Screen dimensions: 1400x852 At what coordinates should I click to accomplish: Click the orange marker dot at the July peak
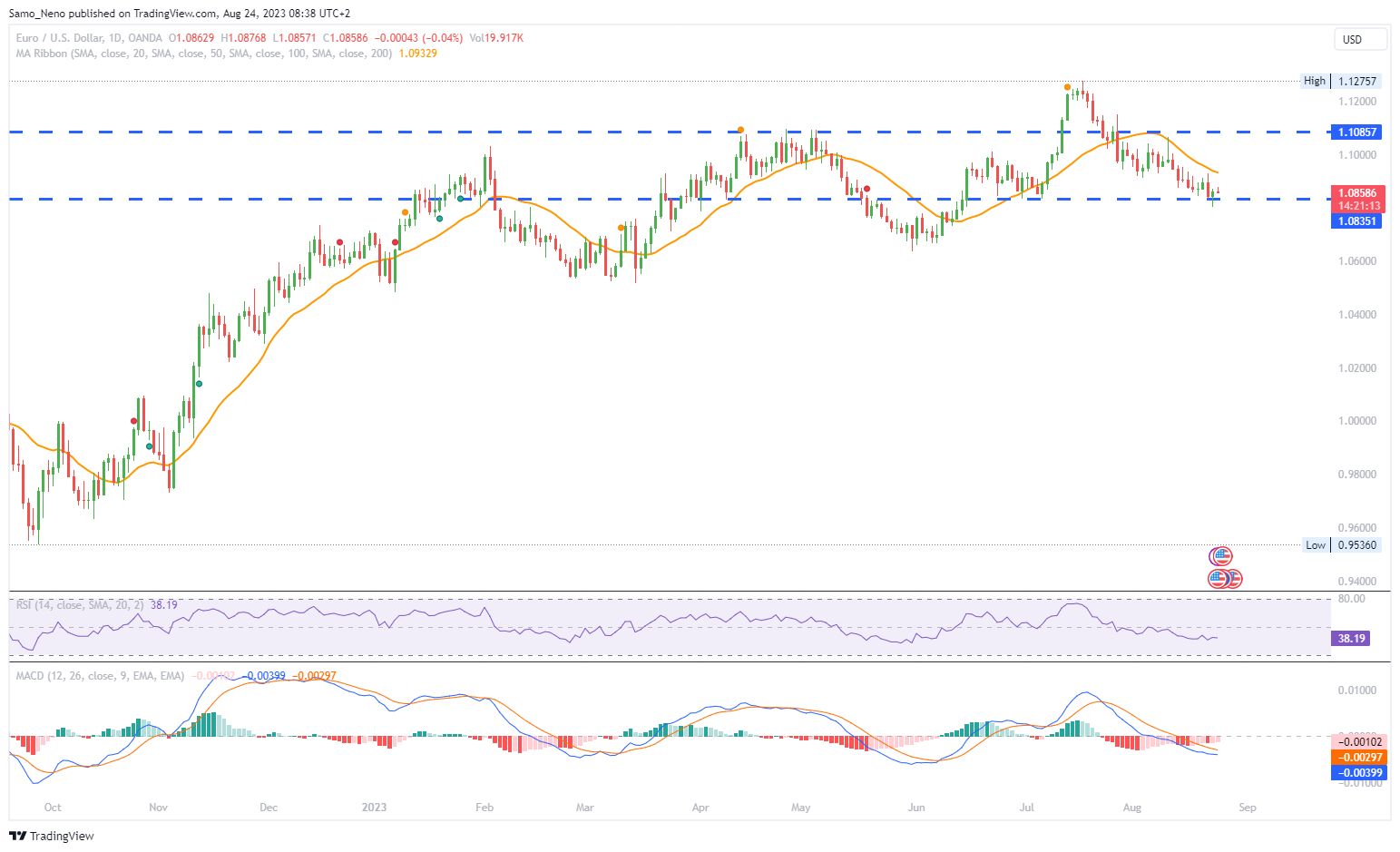(1068, 88)
